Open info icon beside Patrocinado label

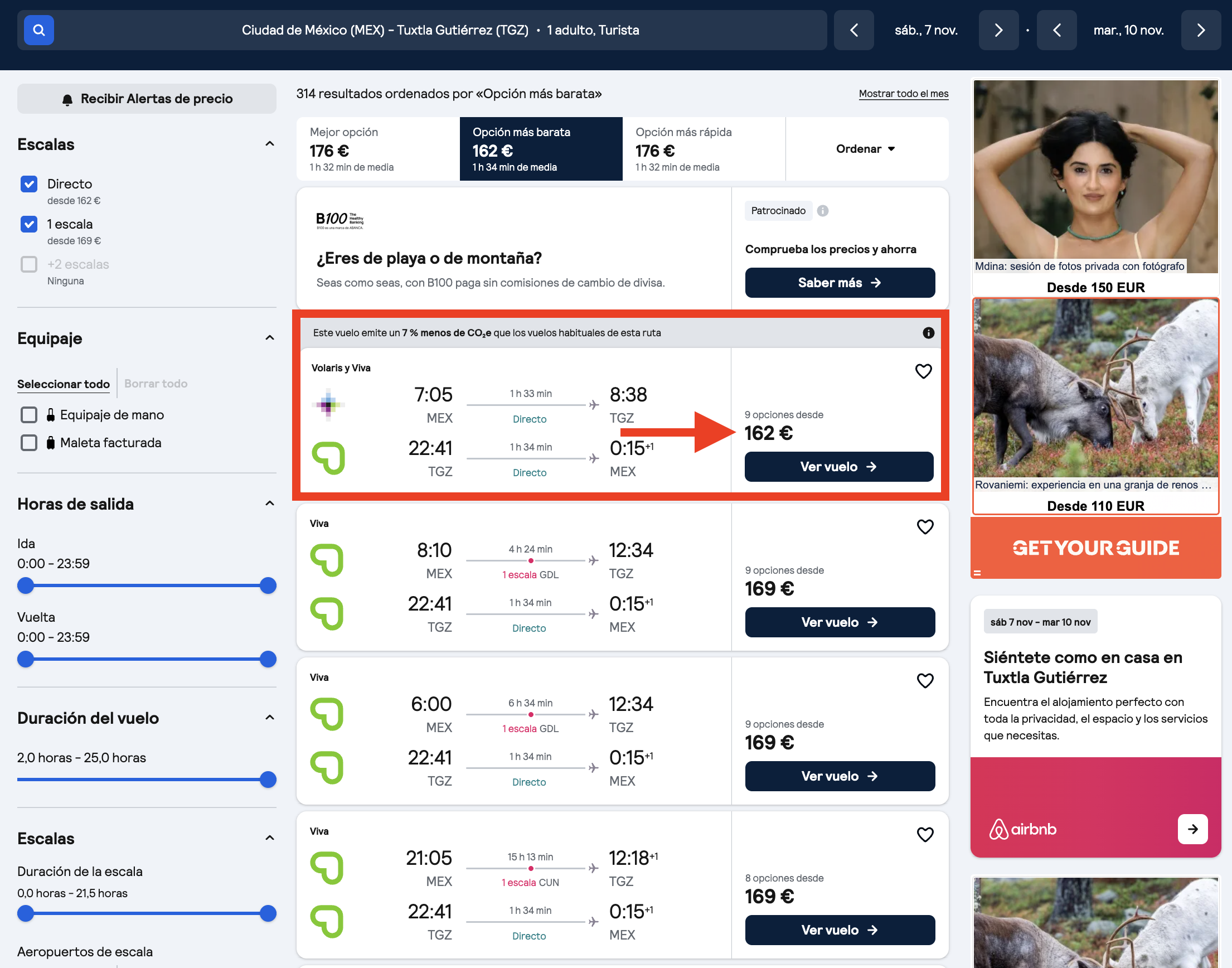click(x=823, y=211)
